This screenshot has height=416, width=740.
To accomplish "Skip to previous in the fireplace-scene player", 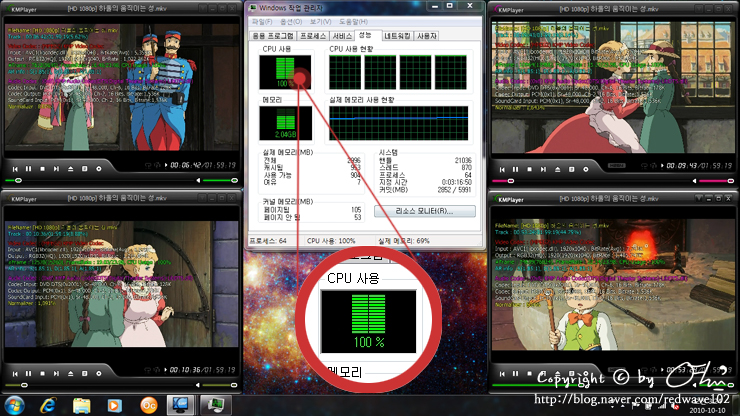I will (502, 374).
